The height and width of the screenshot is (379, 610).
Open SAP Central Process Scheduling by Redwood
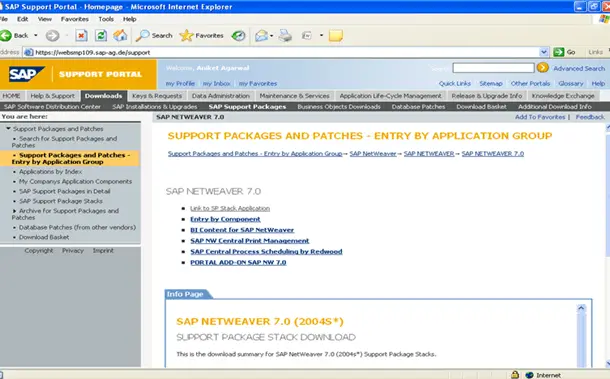266,252
